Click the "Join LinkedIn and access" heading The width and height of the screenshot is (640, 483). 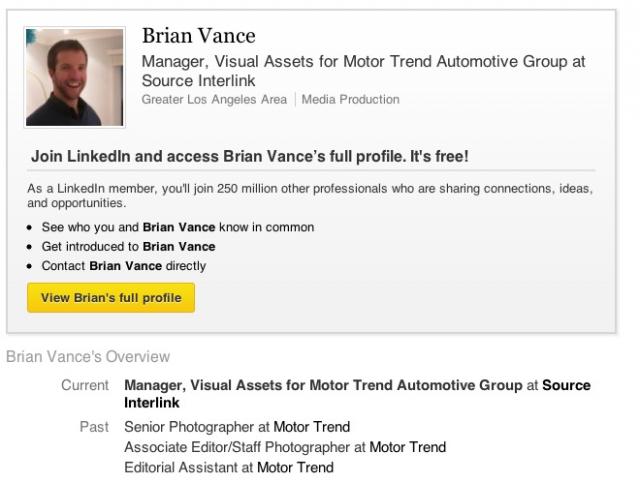(249, 157)
